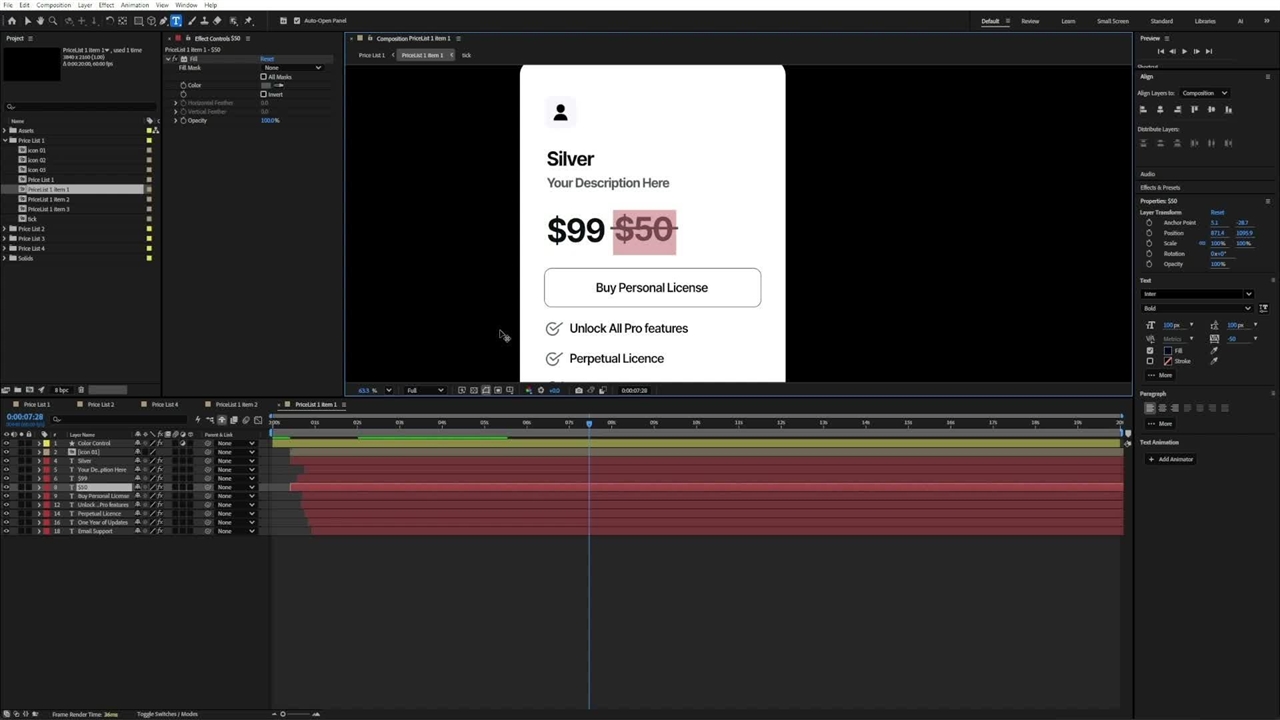Select the Selection (arrow) tool
Screen dimensions: 1280x720
pos(28,21)
